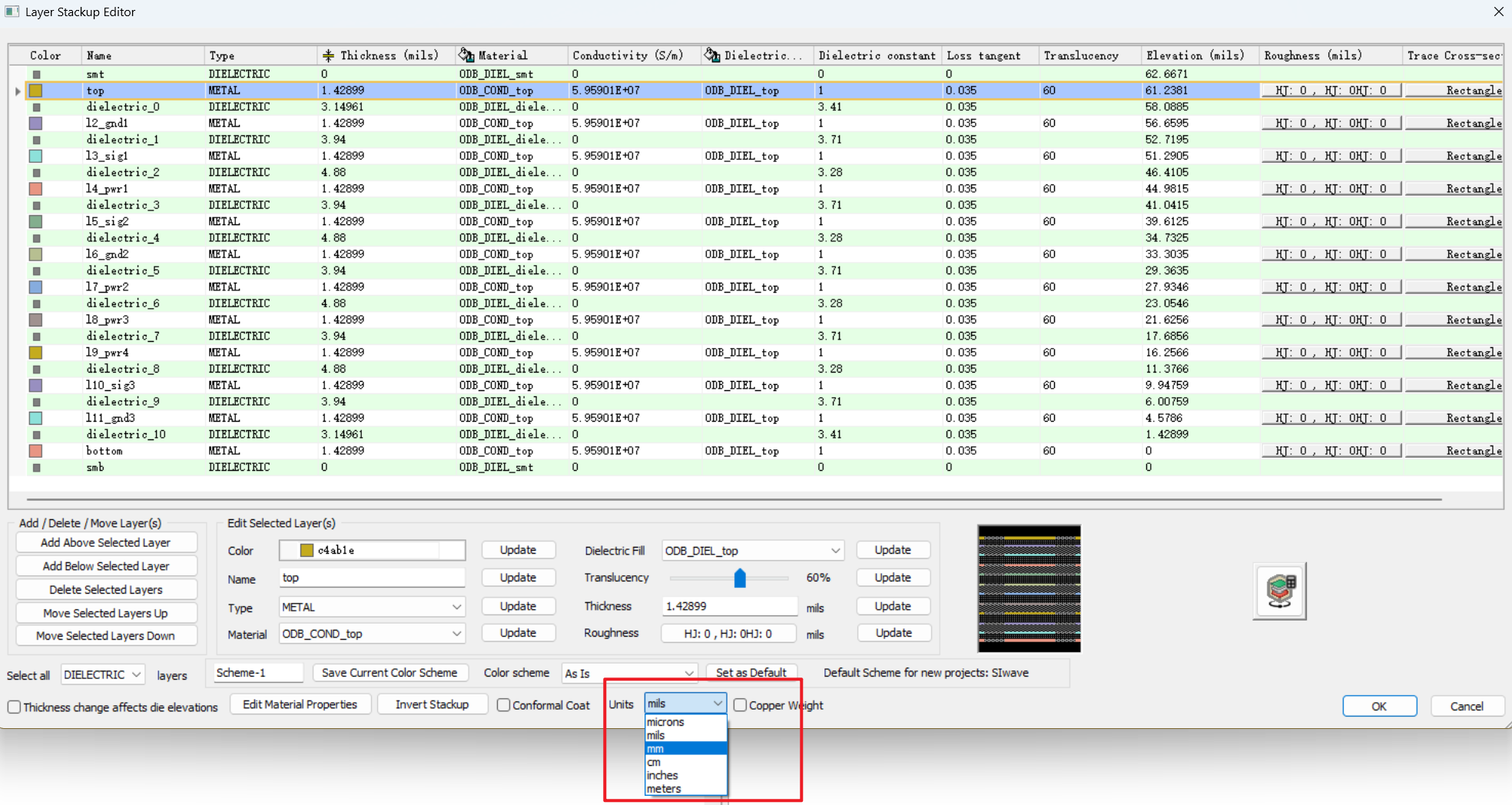Click Add Above Selected Layer button
The height and width of the screenshot is (805, 1512).
point(106,542)
